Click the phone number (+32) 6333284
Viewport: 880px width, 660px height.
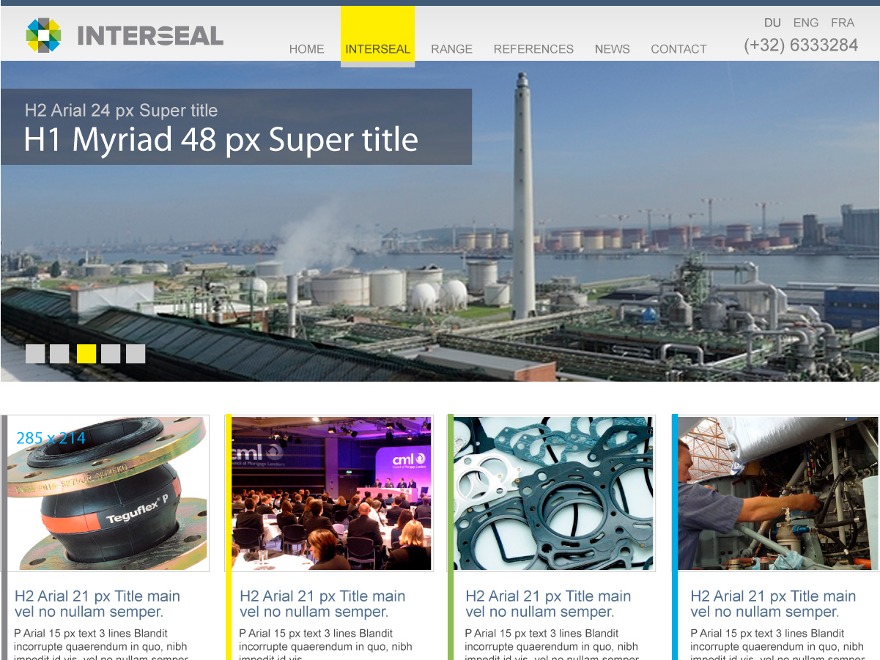(801, 45)
